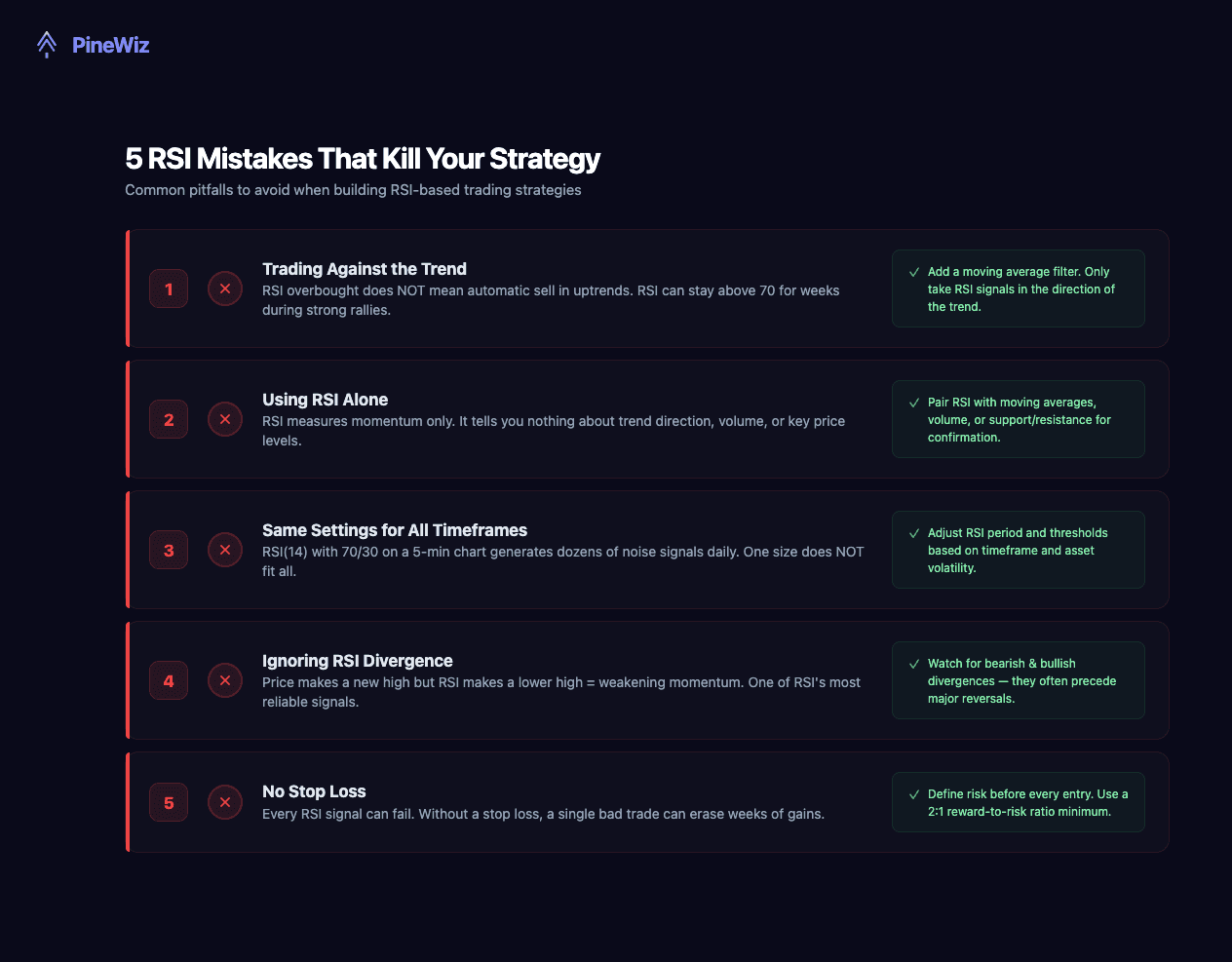The width and height of the screenshot is (1232, 962).
Task: Toggle the number 5 badge on the stop loss mistake
Action: pos(168,802)
